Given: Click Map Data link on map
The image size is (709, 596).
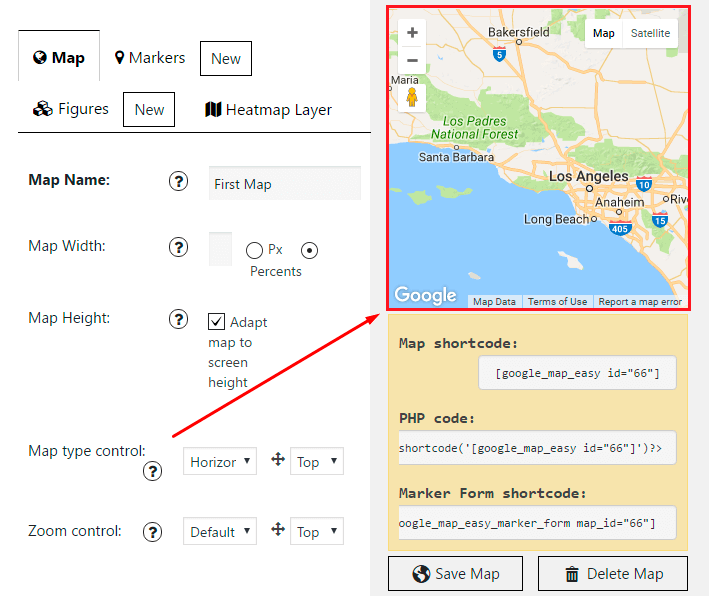Looking at the screenshot, I should (x=494, y=302).
